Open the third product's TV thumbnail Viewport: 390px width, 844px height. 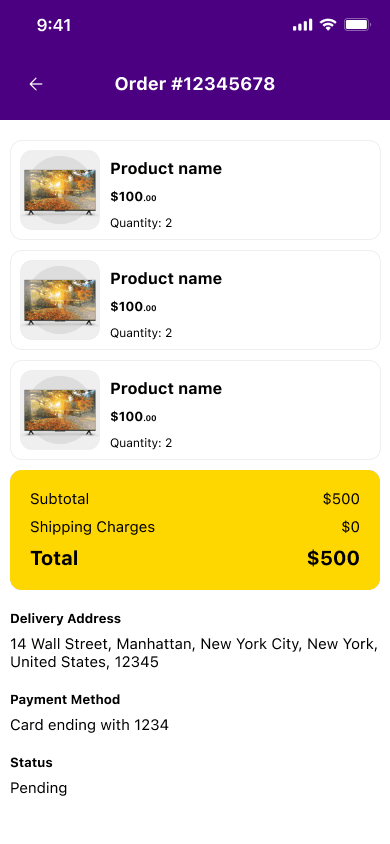pyautogui.click(x=60, y=410)
